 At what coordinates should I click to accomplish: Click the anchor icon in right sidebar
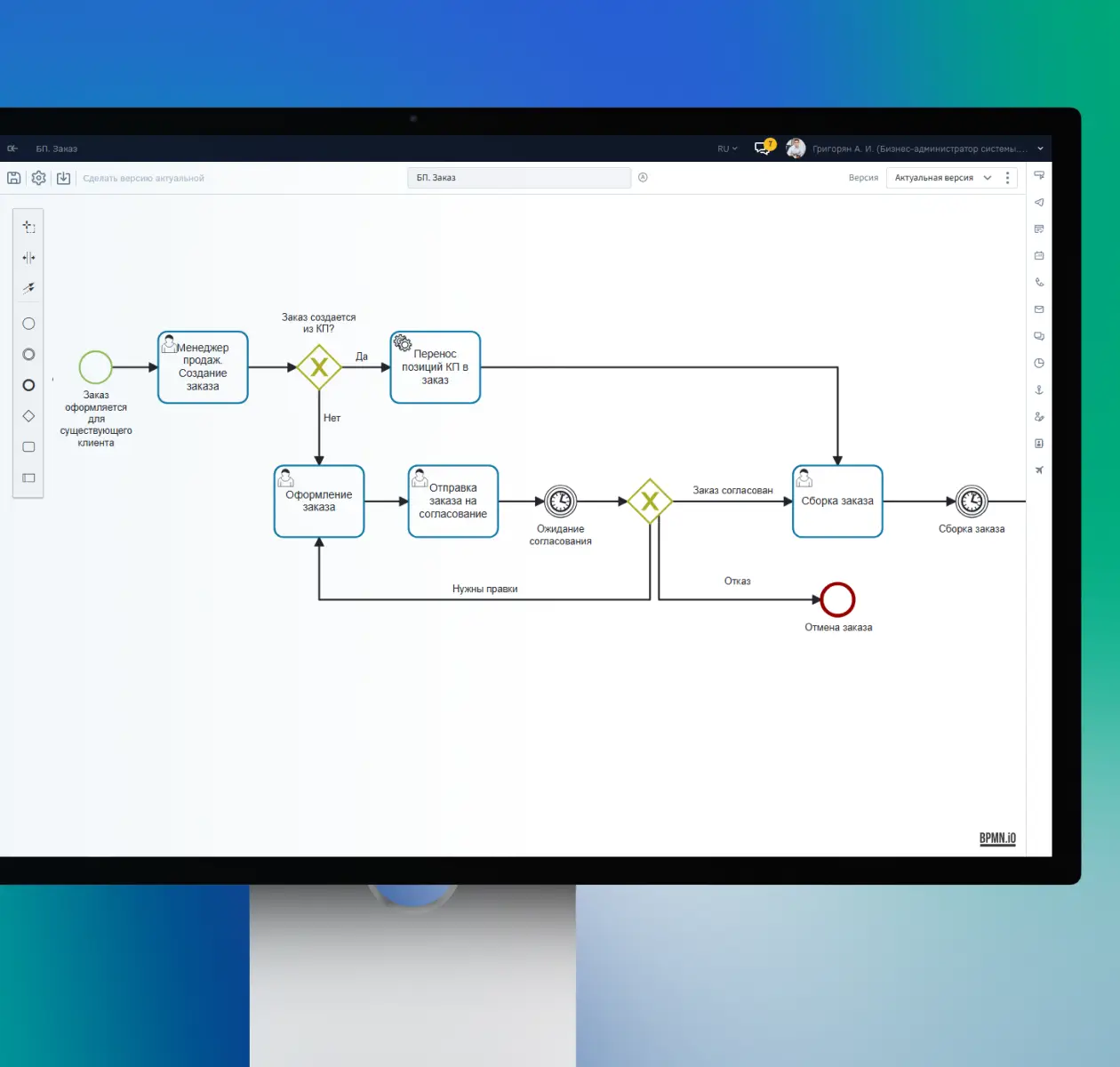coord(1039,389)
